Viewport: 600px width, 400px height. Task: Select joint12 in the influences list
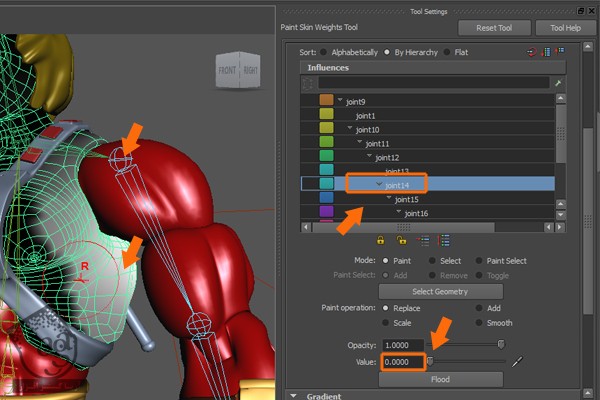387,158
